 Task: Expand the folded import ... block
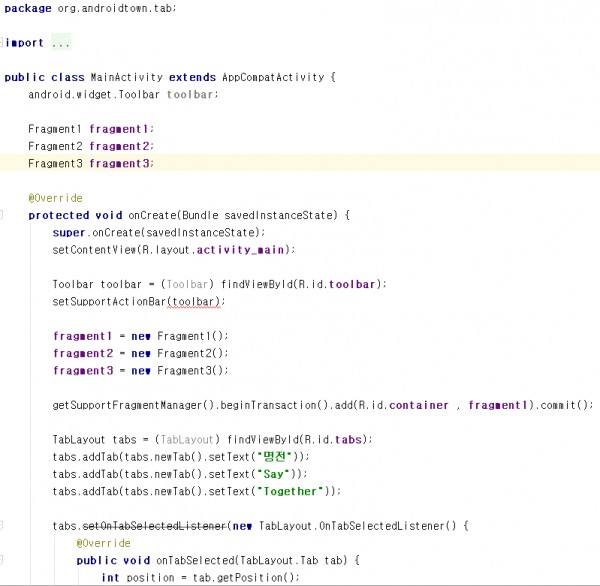click(61, 43)
